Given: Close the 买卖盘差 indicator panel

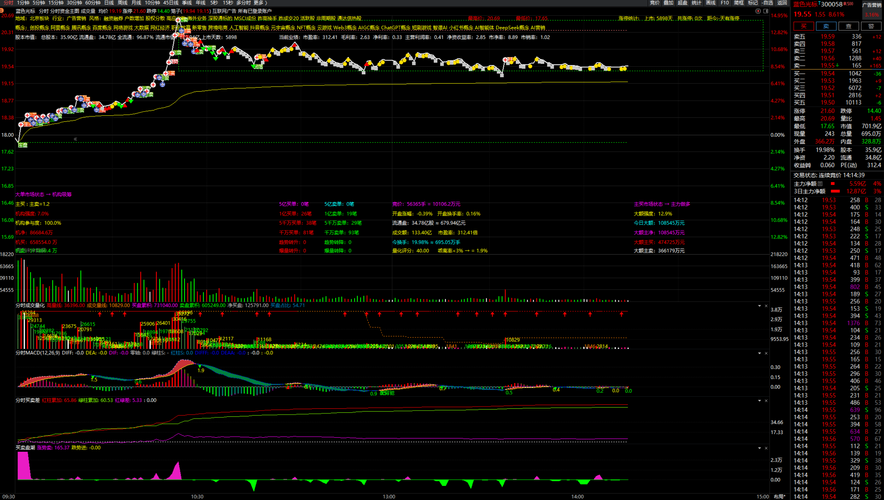Looking at the screenshot, I should point(766,448).
